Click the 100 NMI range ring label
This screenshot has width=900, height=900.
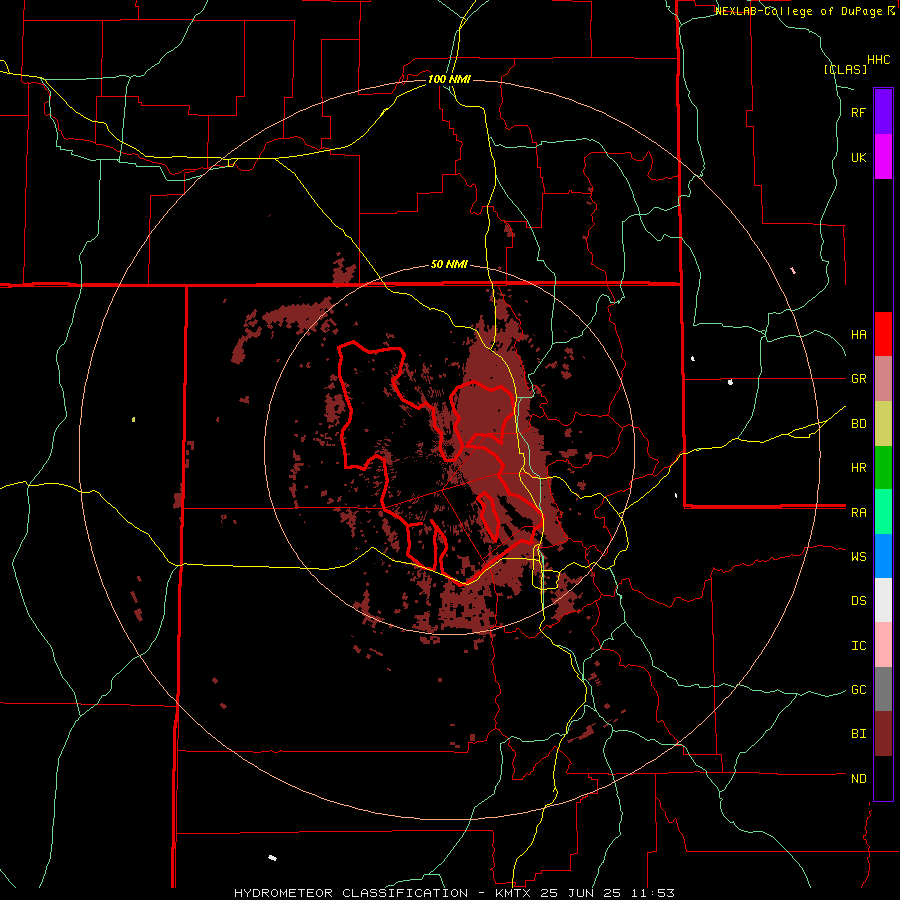[449, 79]
